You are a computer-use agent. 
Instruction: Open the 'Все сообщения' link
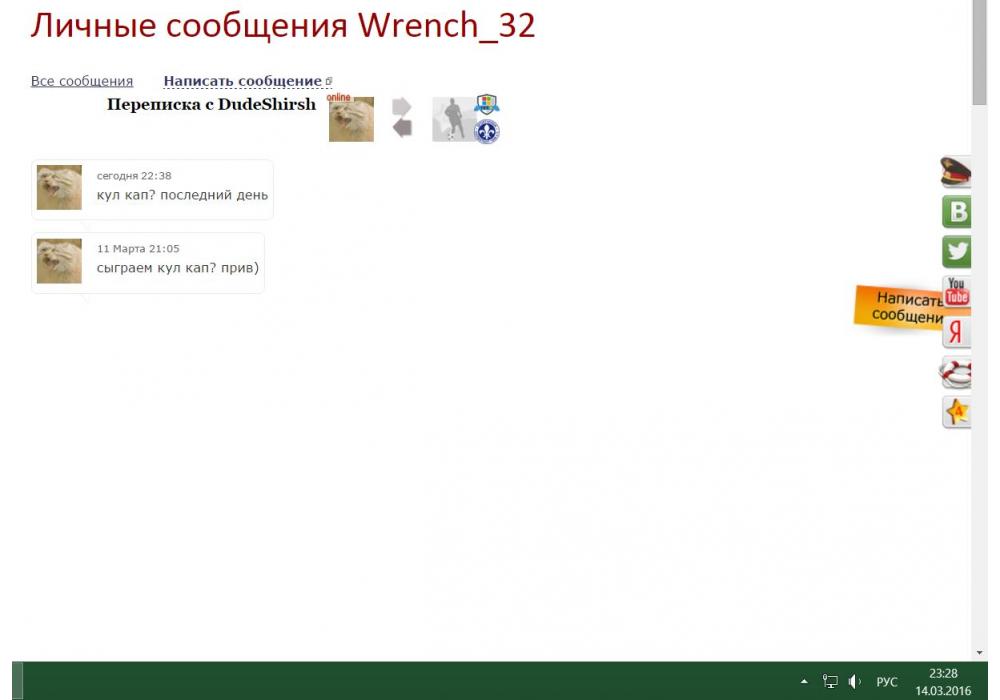click(x=82, y=81)
